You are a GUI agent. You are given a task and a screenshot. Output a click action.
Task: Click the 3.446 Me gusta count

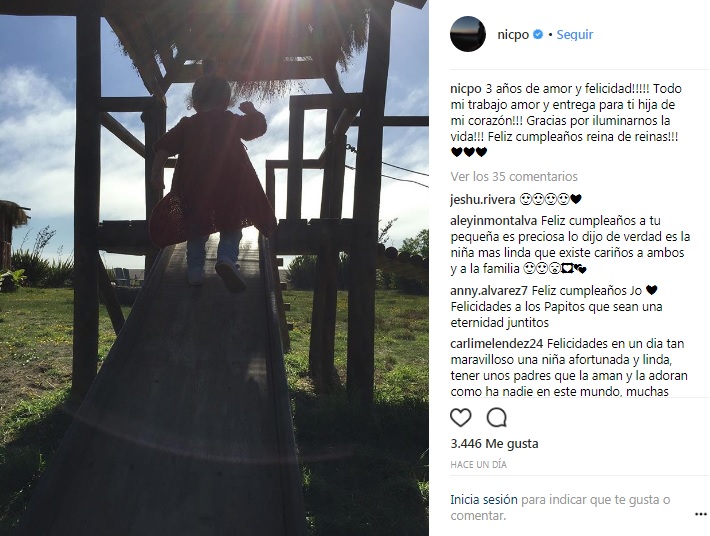pos(494,444)
